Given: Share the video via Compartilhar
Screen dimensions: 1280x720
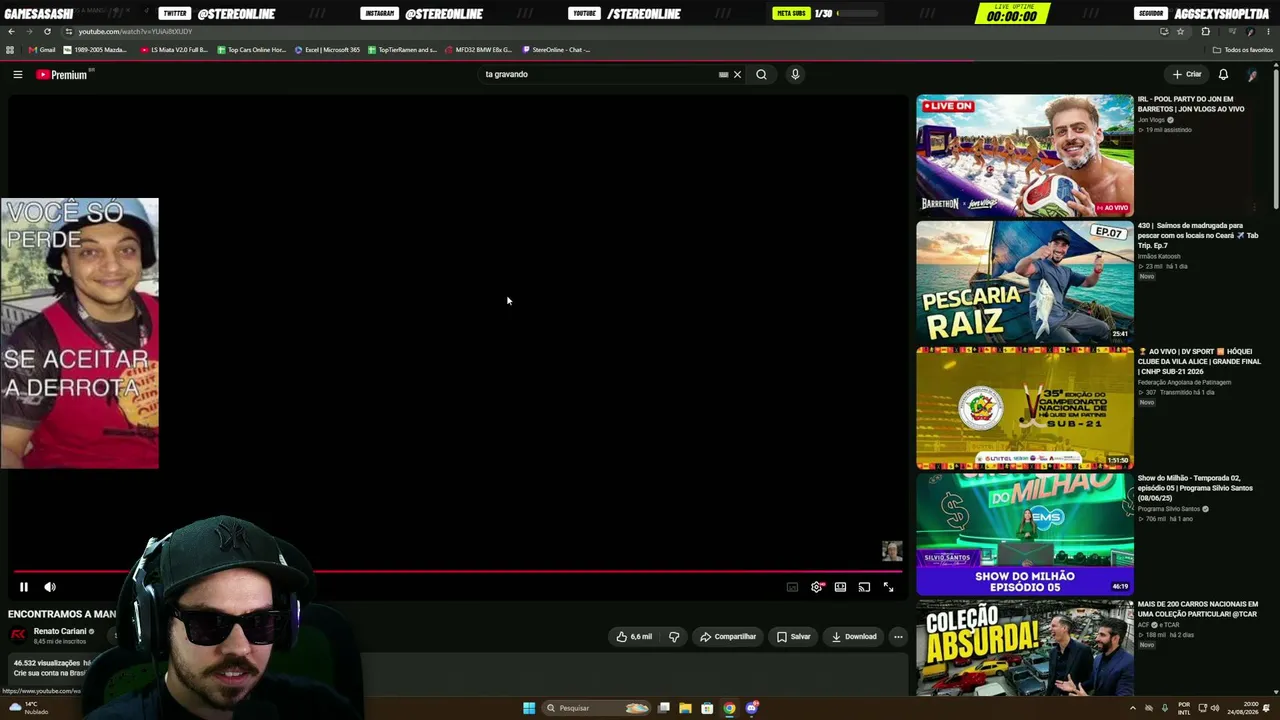Looking at the screenshot, I should pyautogui.click(x=728, y=636).
